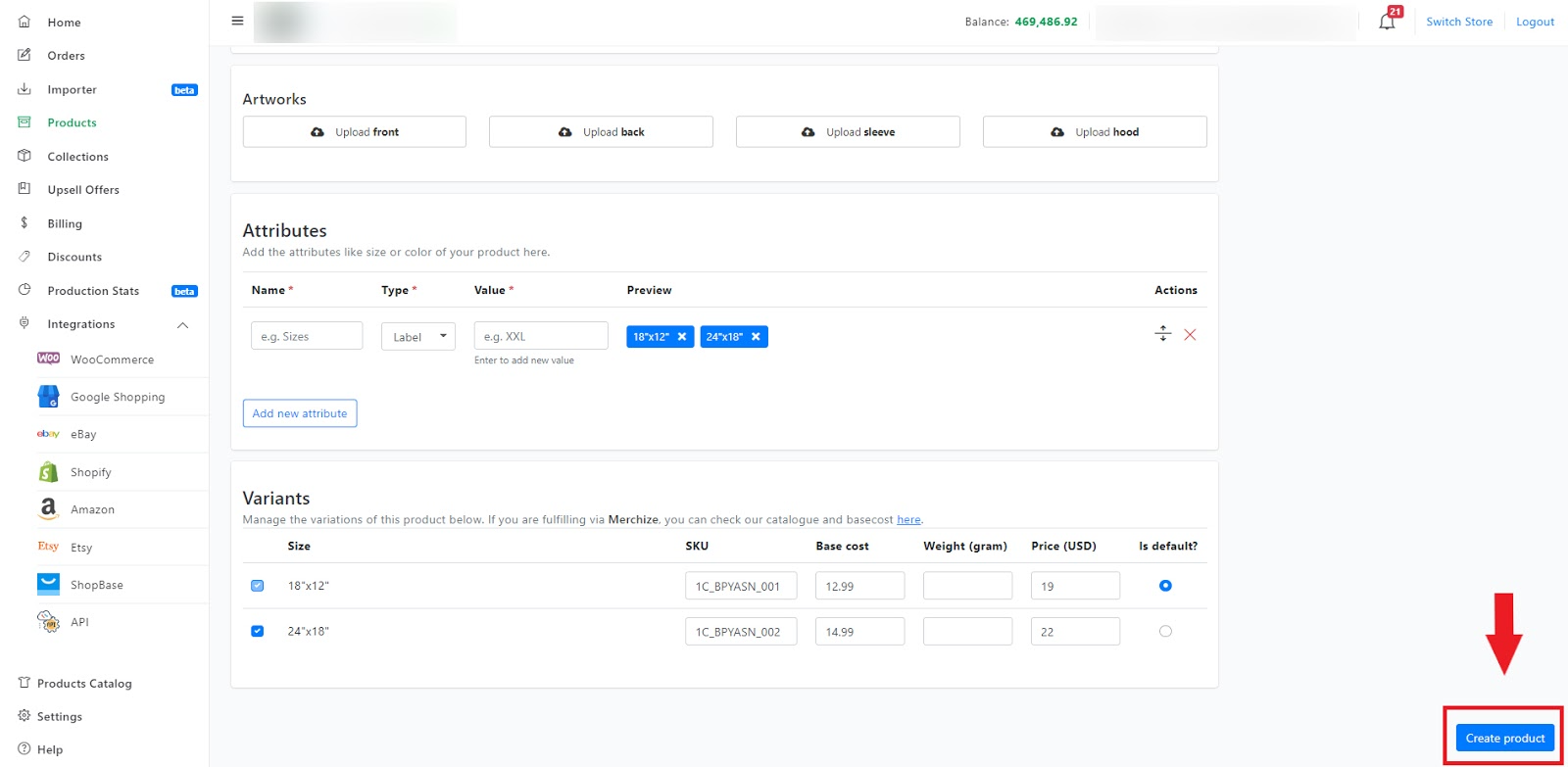The image size is (1568, 767).
Task: Click the Collections box icon
Action: coord(24,156)
